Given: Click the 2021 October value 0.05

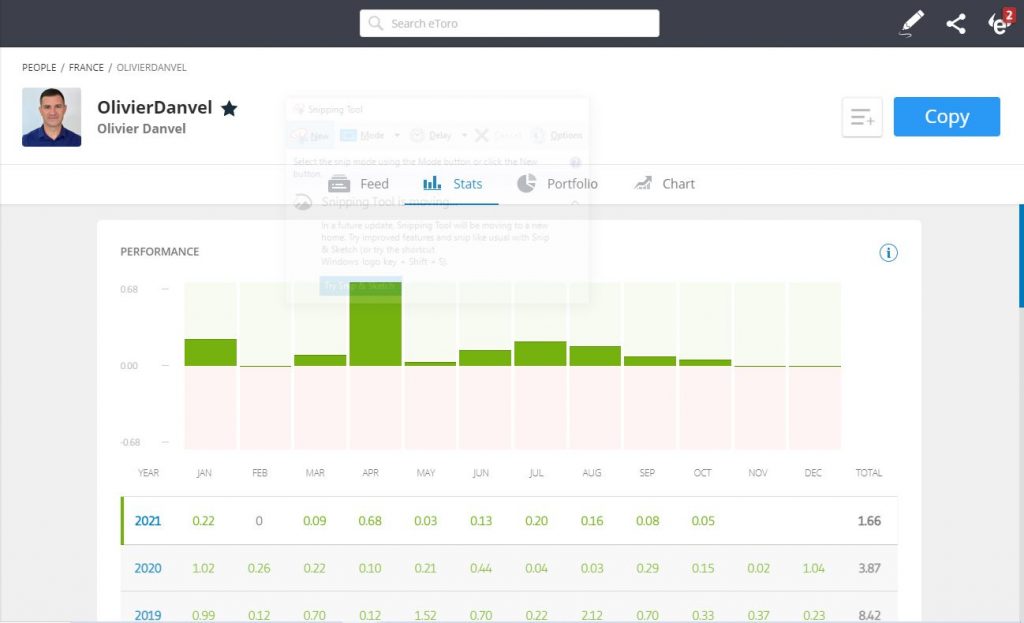Looking at the screenshot, I should coord(703,521).
